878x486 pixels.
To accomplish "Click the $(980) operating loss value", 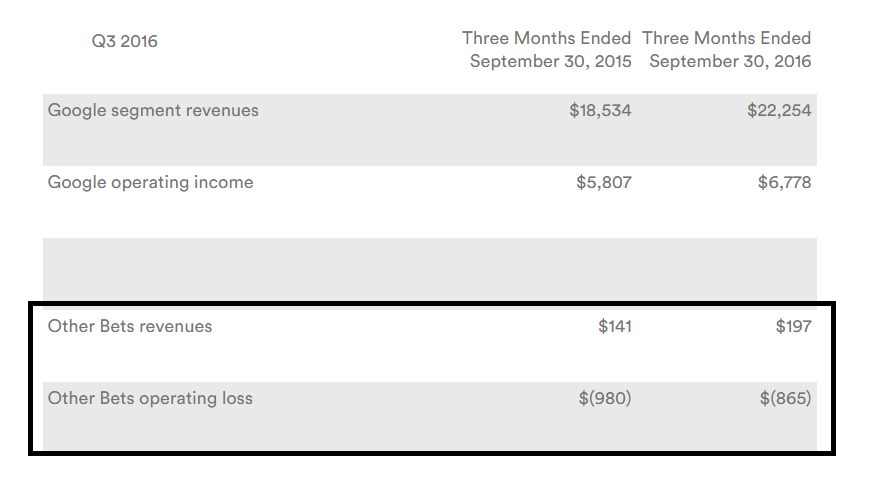I will [x=605, y=399].
